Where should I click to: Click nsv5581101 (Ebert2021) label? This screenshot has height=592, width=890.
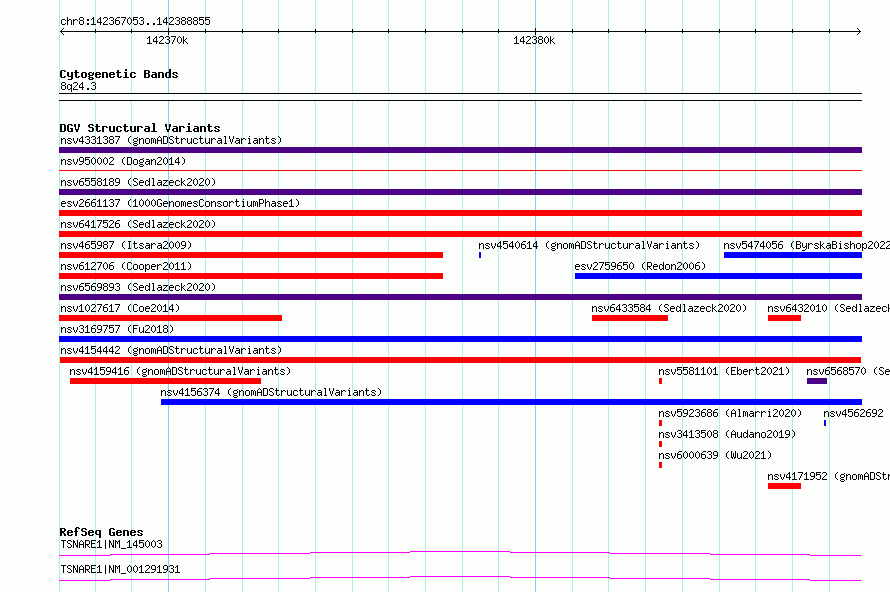click(724, 371)
